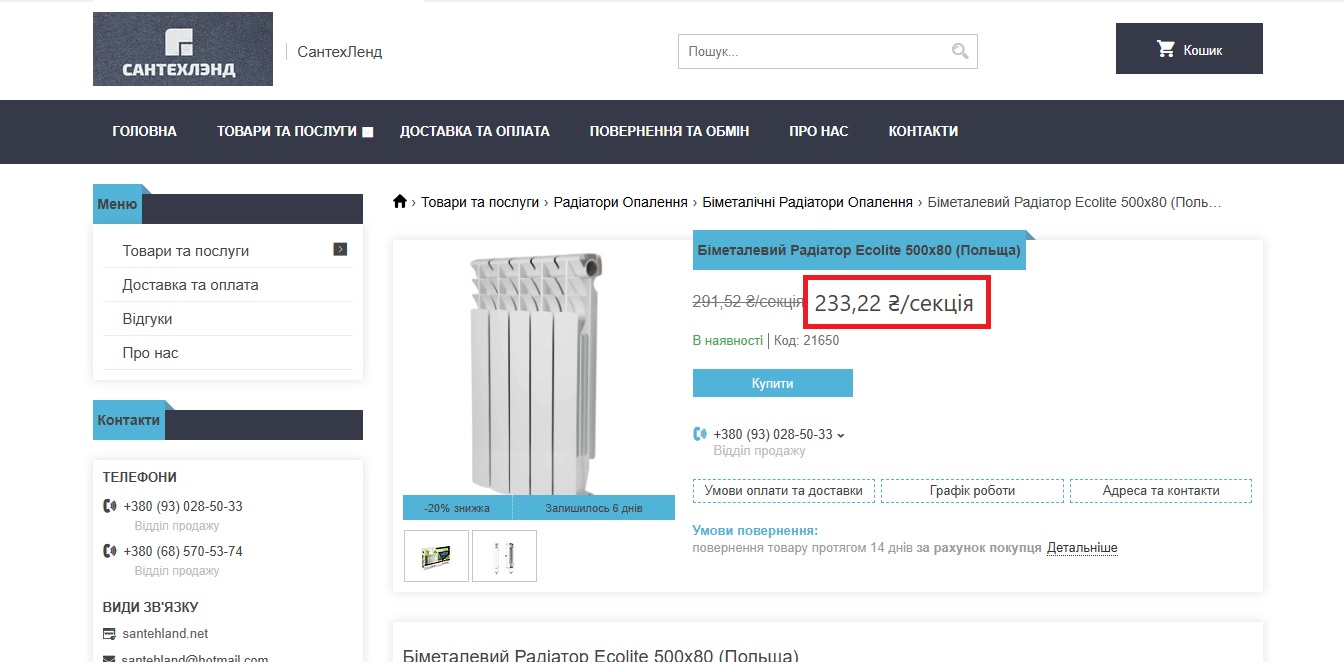This screenshot has width=1344, height=662.
Task: Click the price 233,22 ₴/секція
Action: click(x=894, y=303)
